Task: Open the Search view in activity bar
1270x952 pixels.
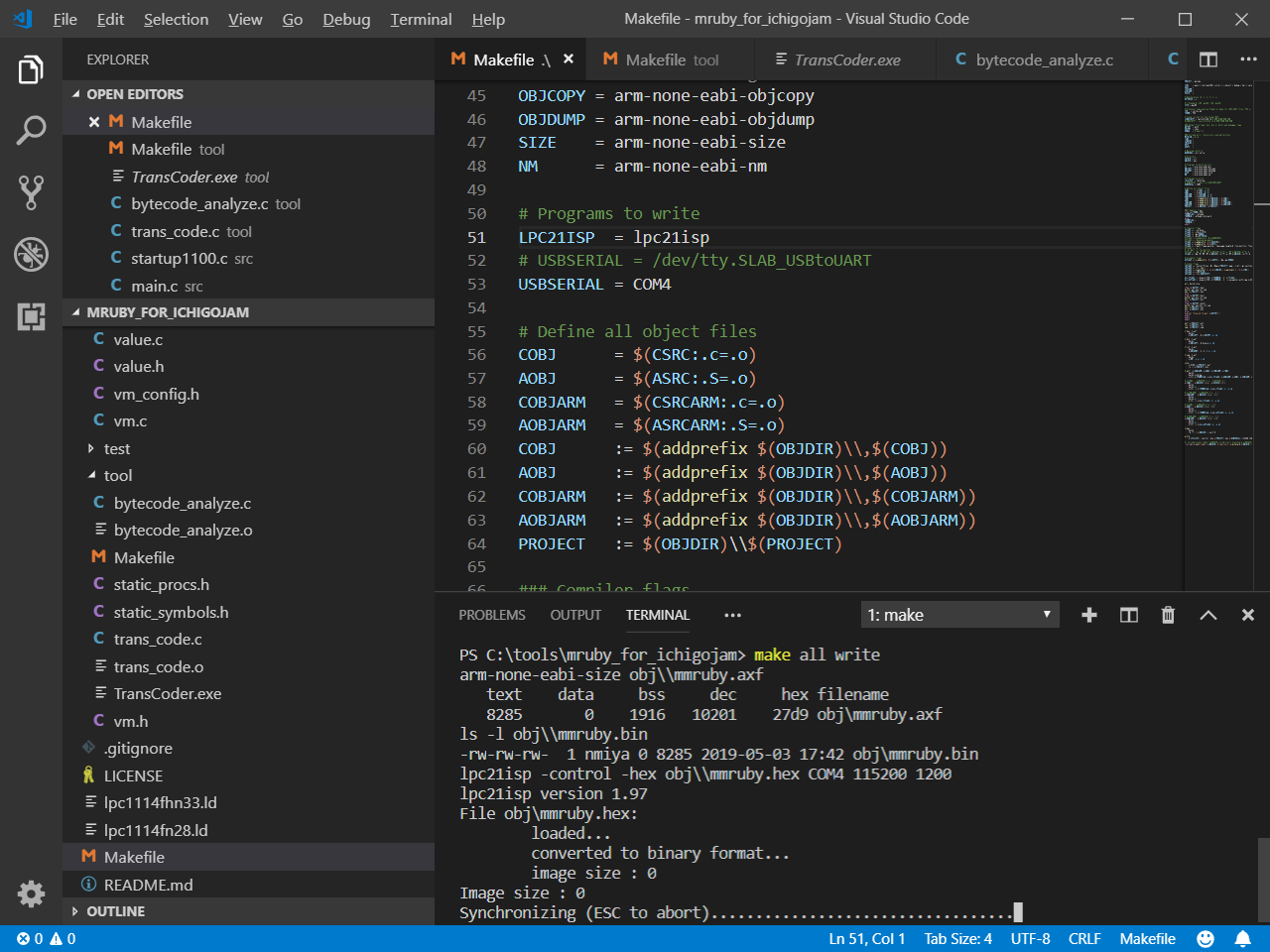Action: pyautogui.click(x=31, y=130)
